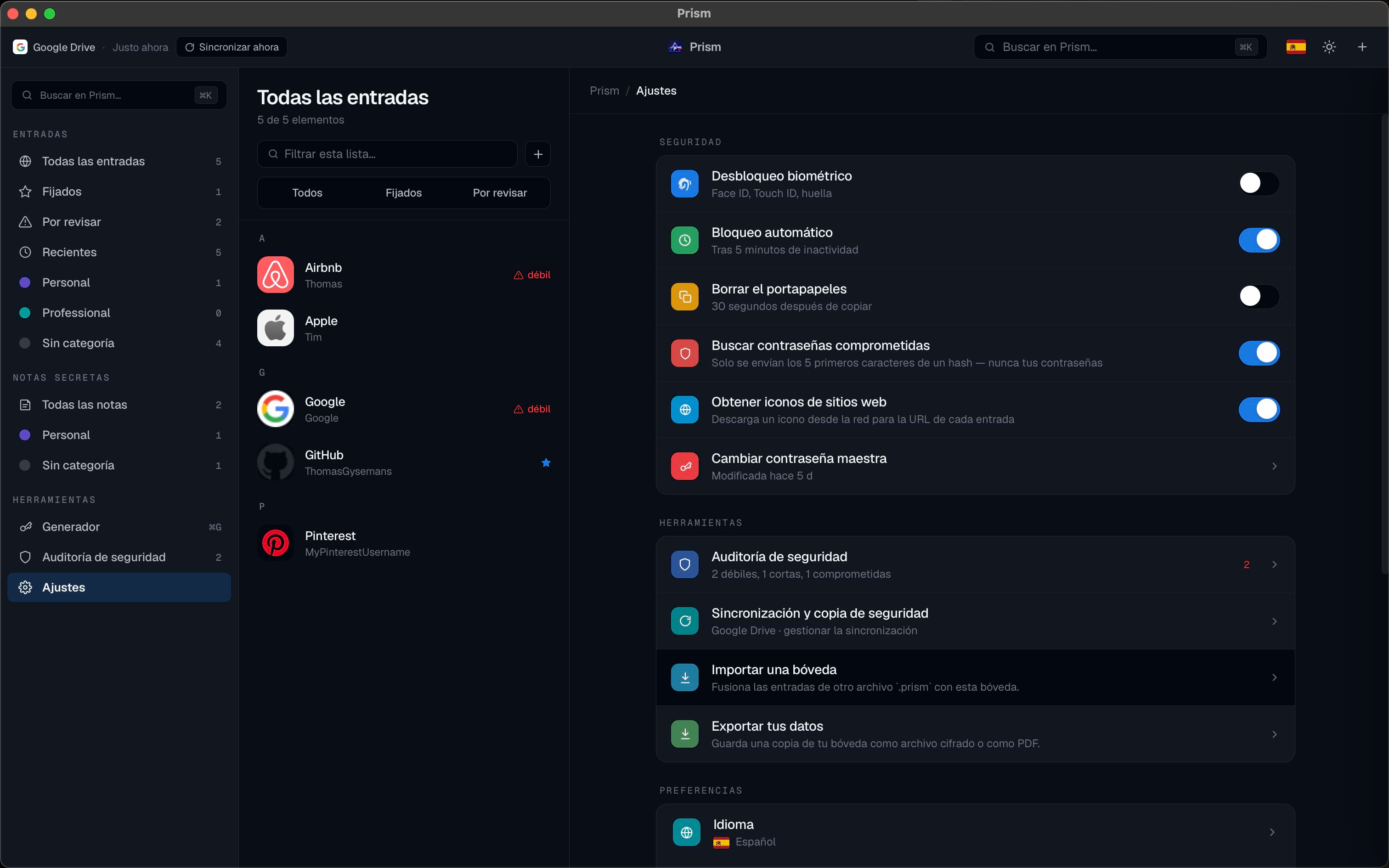Open Todas las entradas in the sidebar

pos(119,161)
